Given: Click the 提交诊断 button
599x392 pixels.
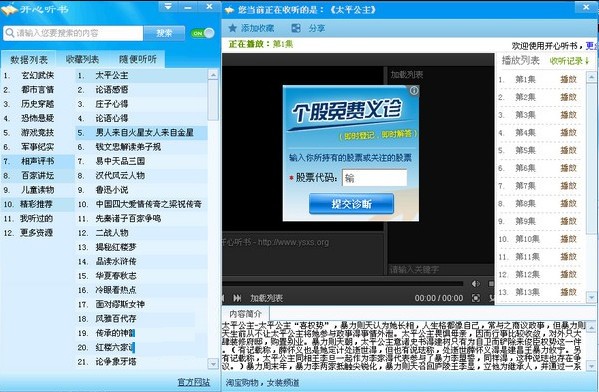Looking at the screenshot, I should 351,204.
